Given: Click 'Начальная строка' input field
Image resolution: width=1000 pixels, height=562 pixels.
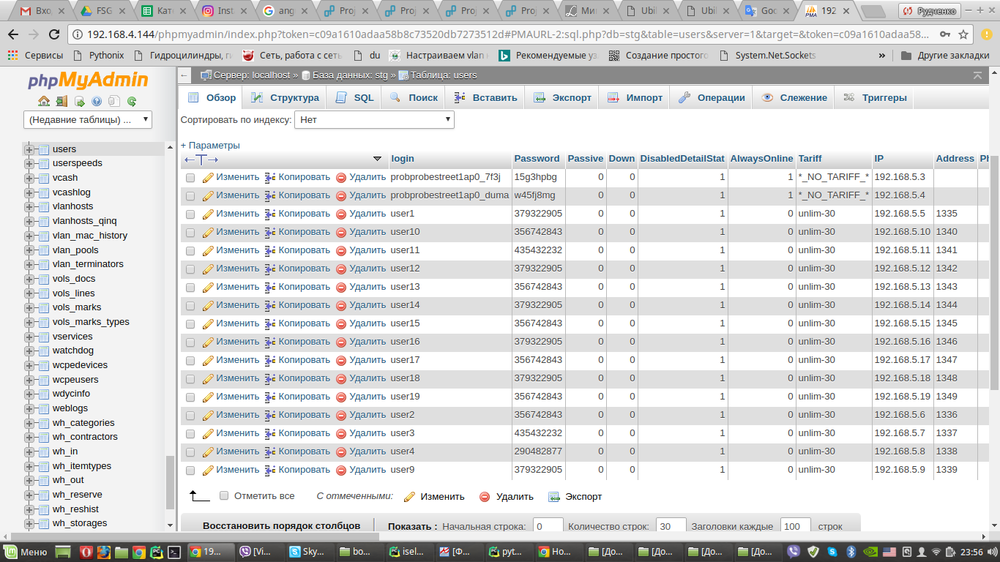Looking at the screenshot, I should (x=548, y=526).
